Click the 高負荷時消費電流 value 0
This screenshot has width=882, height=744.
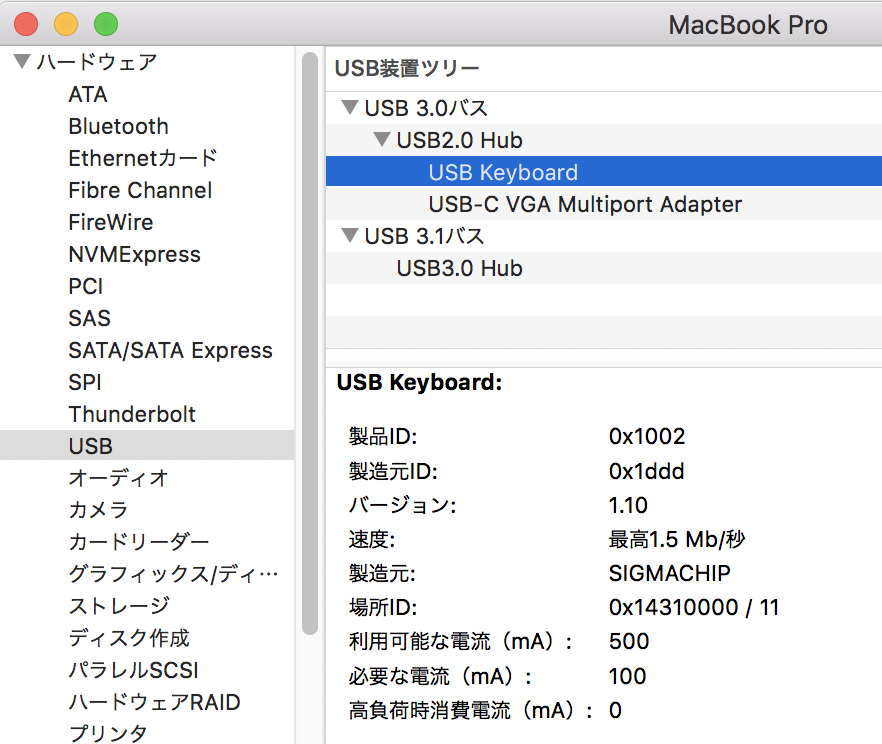[615, 710]
